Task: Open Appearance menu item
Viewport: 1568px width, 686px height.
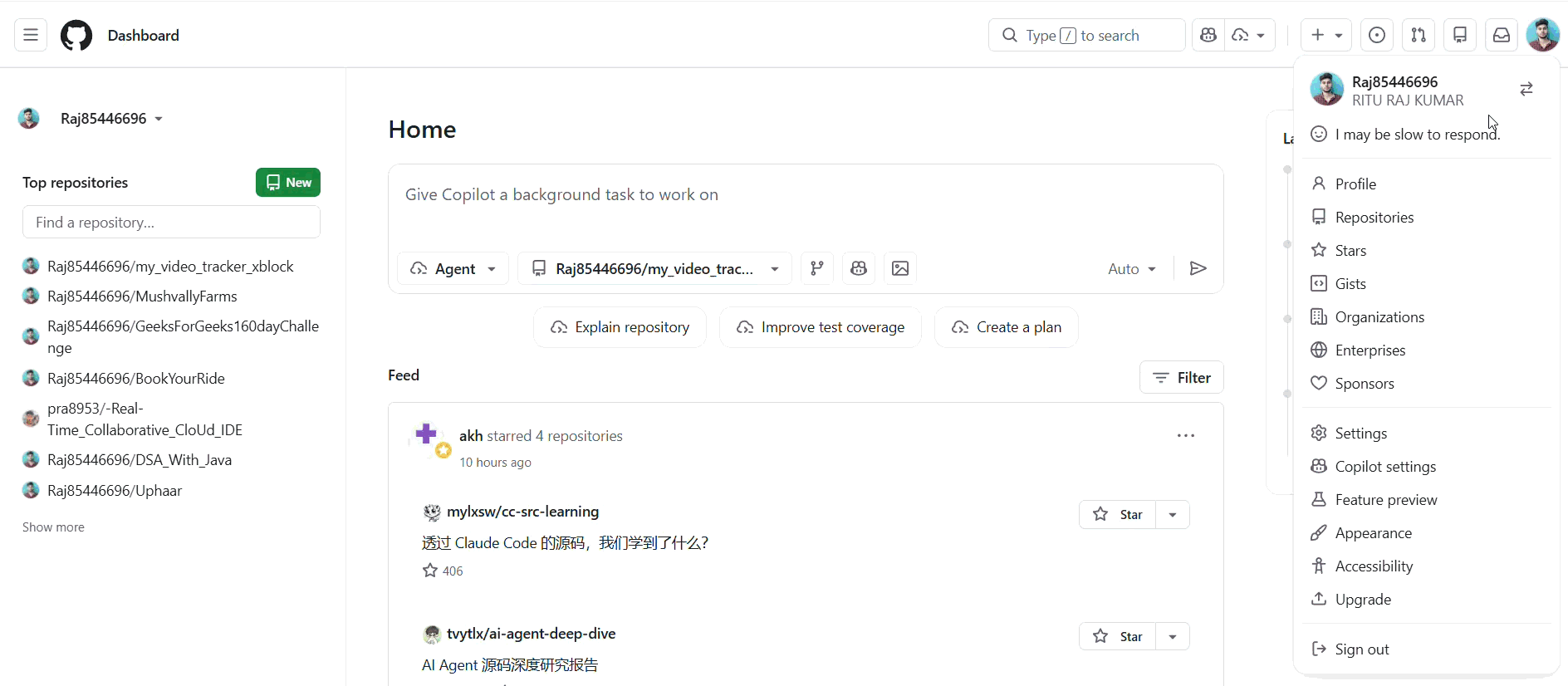Action: [x=1426, y=532]
